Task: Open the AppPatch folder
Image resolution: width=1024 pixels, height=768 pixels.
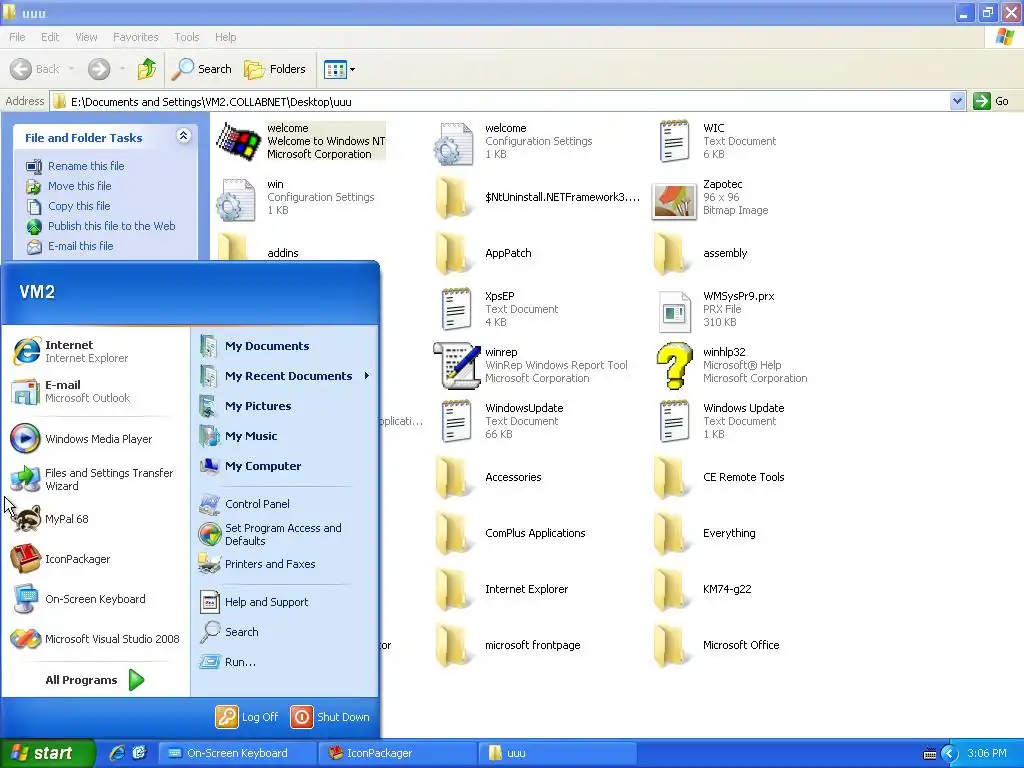Action: tap(485, 253)
